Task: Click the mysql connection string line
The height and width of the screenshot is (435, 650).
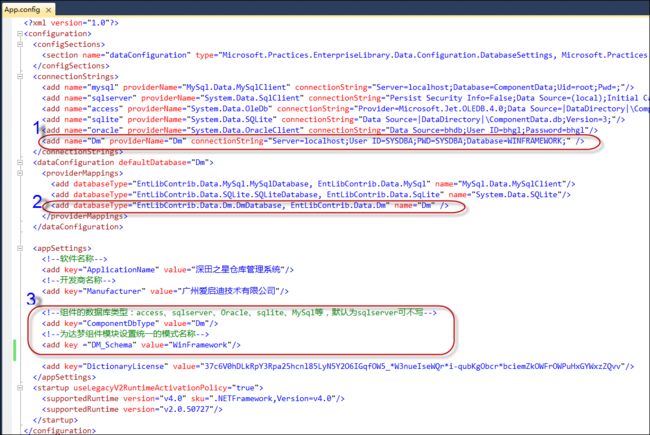Action: pyautogui.click(x=338, y=87)
